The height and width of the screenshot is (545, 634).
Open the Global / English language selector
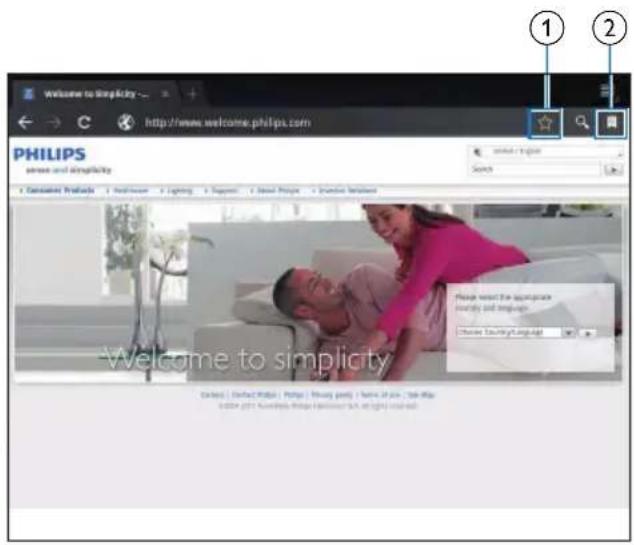pos(545,152)
